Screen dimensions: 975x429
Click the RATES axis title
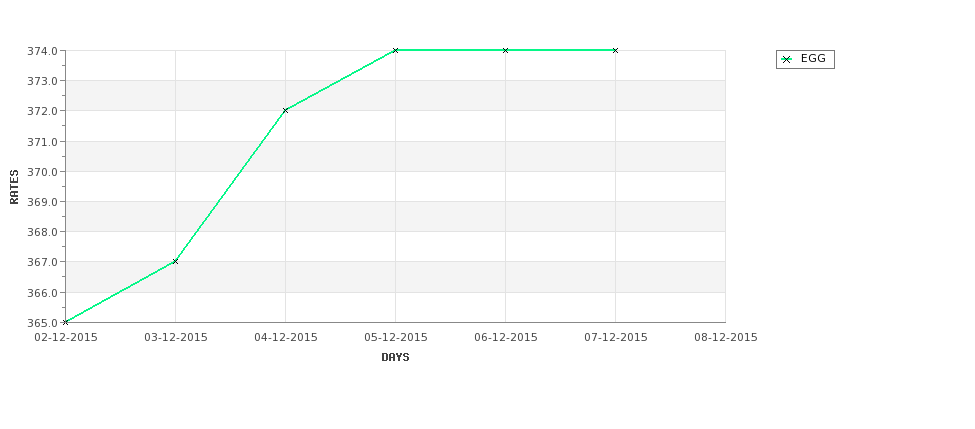click(x=14, y=187)
